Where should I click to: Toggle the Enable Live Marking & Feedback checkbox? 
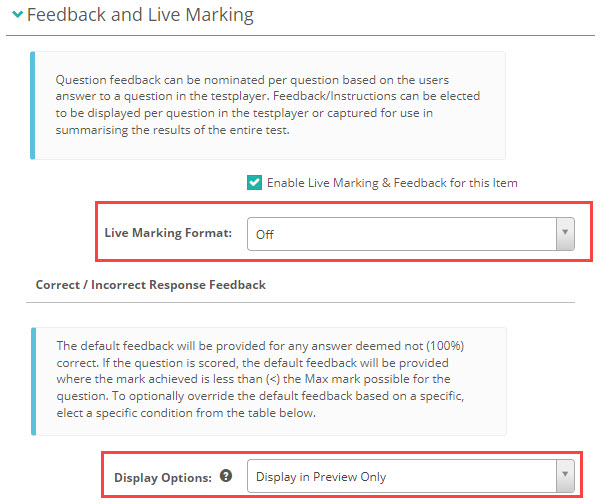[x=254, y=183]
